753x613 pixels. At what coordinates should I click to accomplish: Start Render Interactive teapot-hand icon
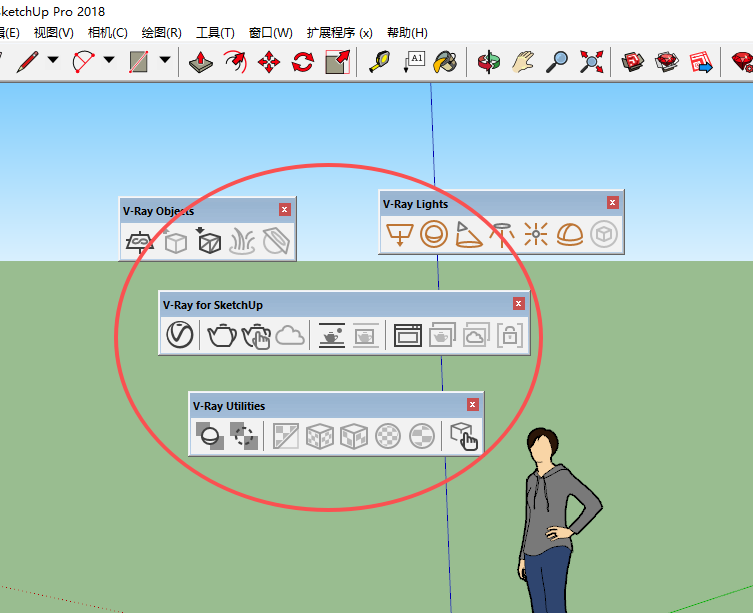[x=256, y=336]
